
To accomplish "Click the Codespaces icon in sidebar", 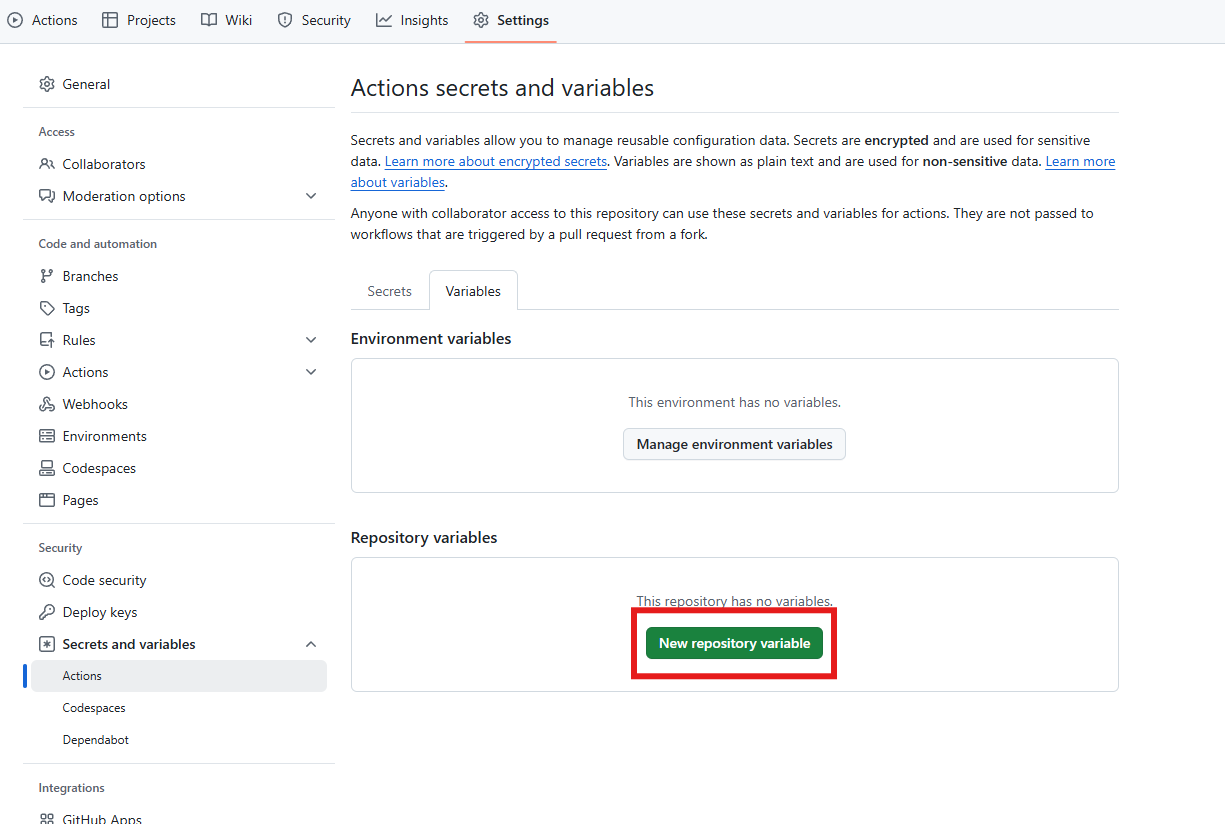I will (x=47, y=468).
